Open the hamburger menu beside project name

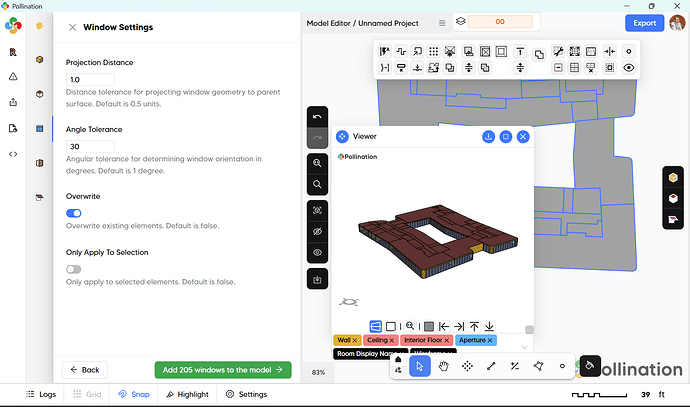point(442,23)
